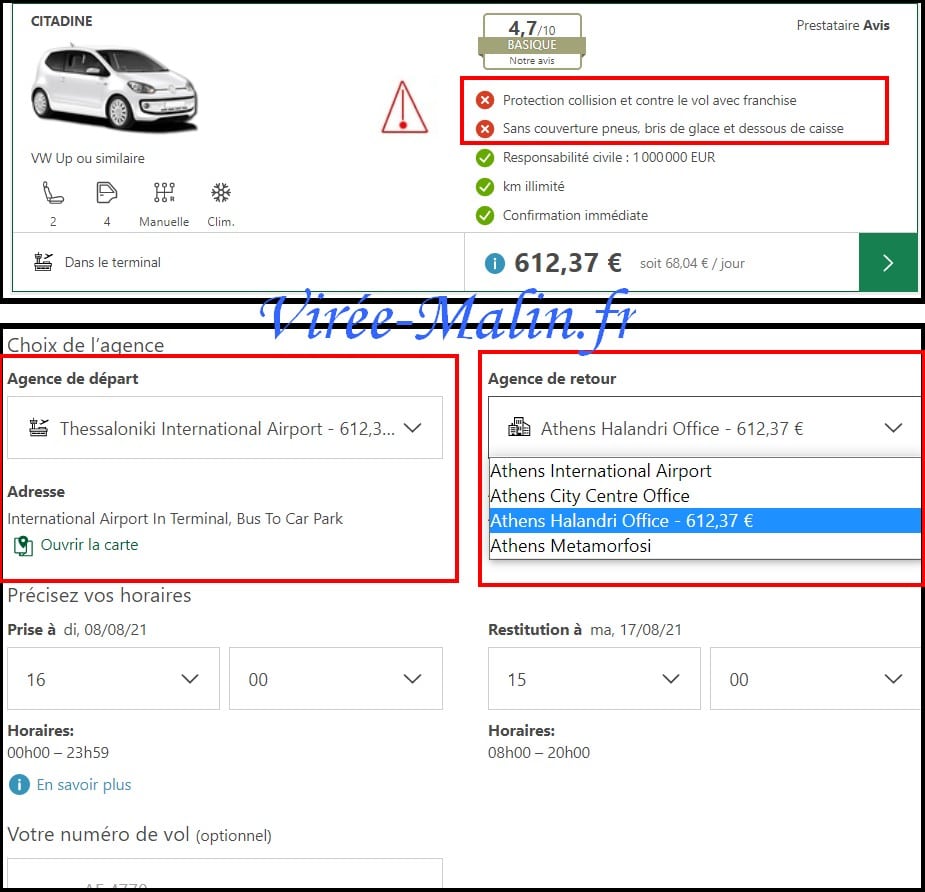Open the Agence de départ dropdown
925x892 pixels.
pos(225,428)
